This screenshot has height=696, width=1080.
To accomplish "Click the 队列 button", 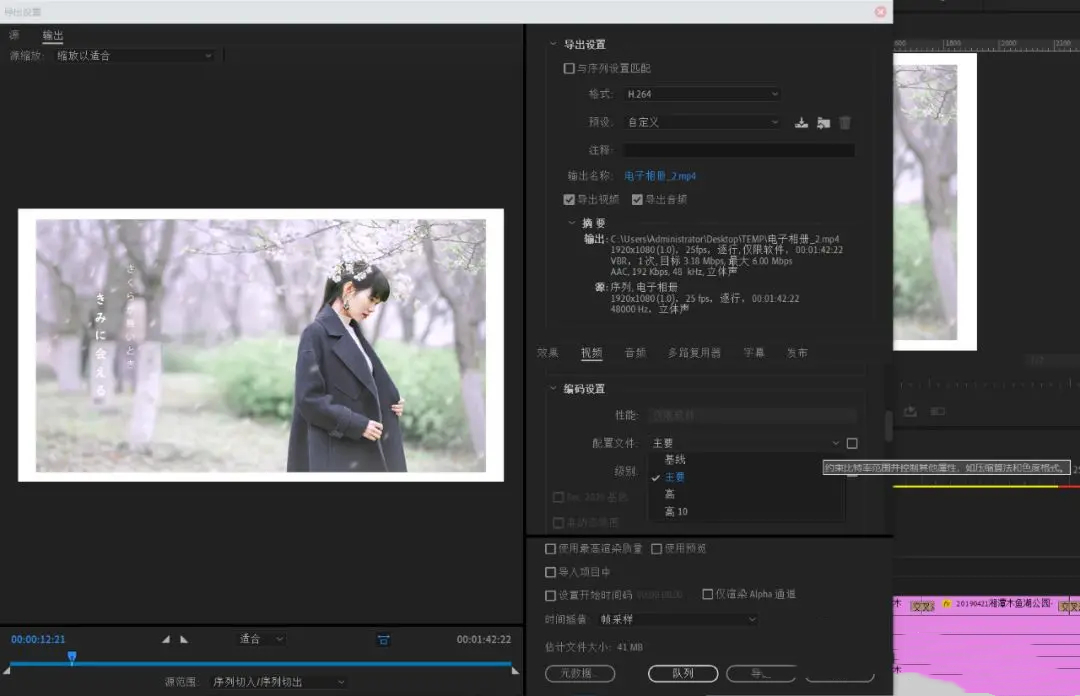I will pyautogui.click(x=682, y=674).
